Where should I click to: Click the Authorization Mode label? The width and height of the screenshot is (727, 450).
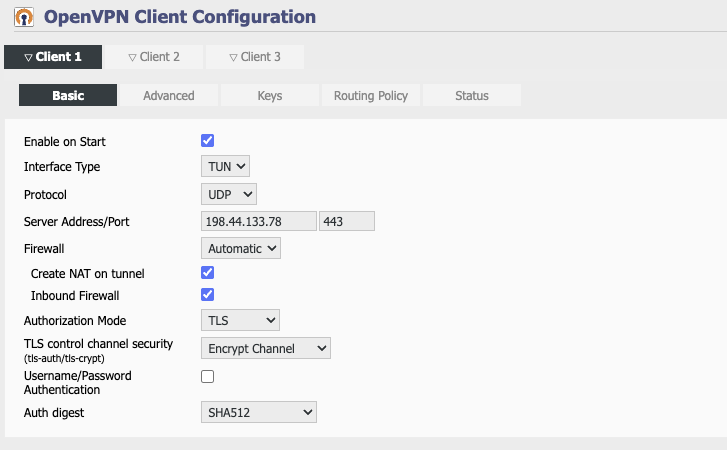[75, 321]
